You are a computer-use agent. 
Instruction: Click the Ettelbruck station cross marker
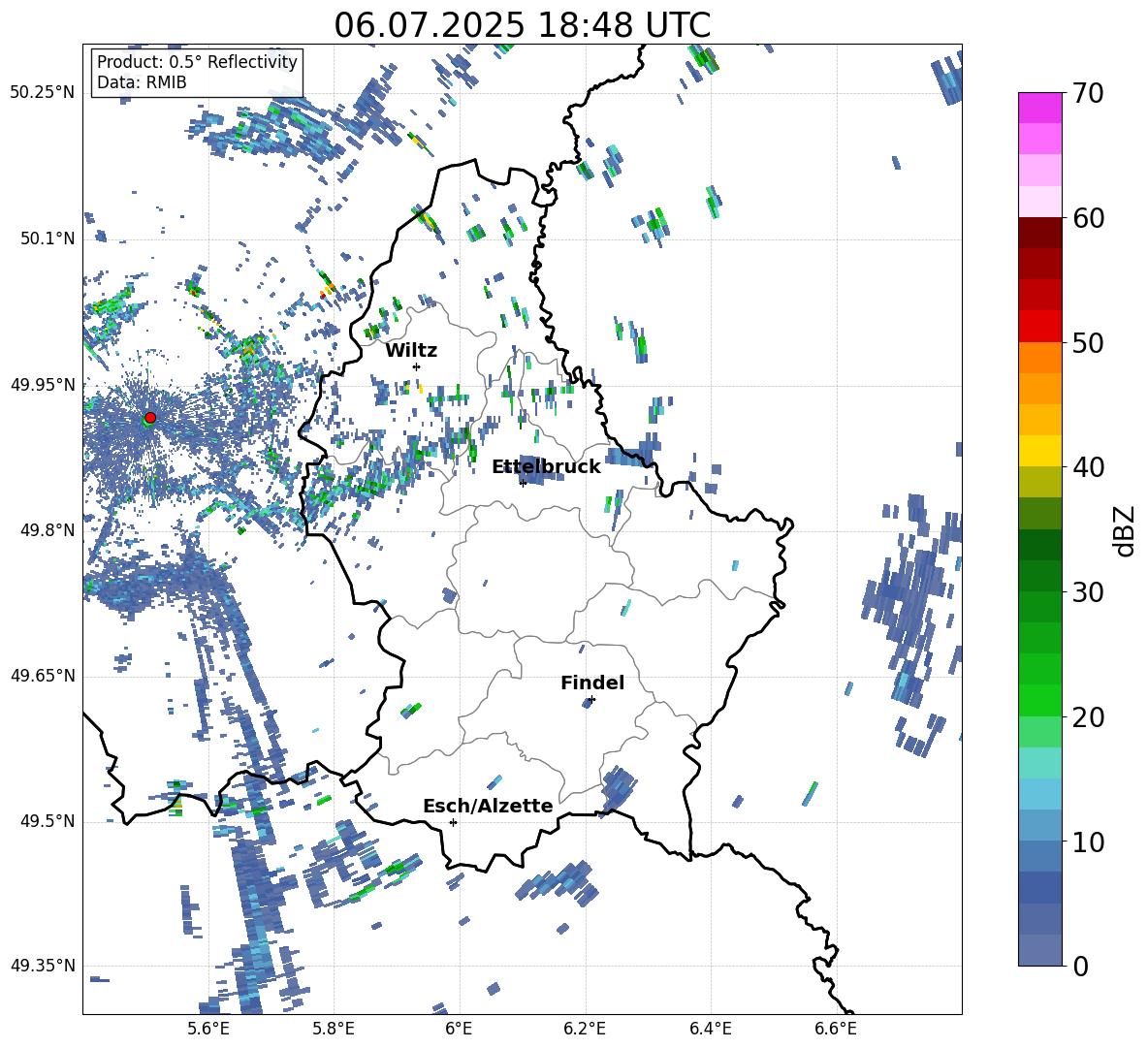pos(523,483)
